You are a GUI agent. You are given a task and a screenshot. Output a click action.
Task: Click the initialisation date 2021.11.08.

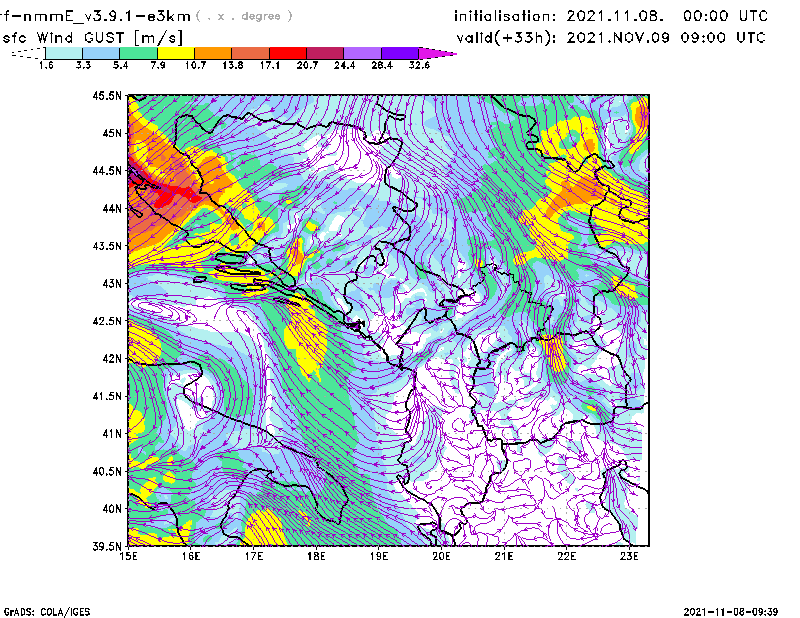615,16
